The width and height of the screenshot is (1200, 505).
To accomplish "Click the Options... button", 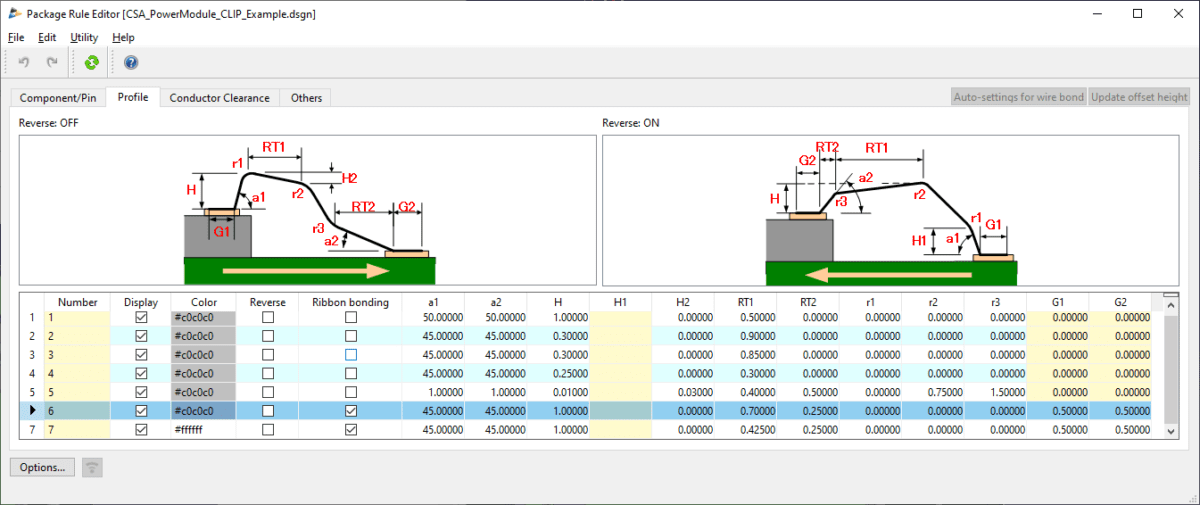I will (x=41, y=467).
